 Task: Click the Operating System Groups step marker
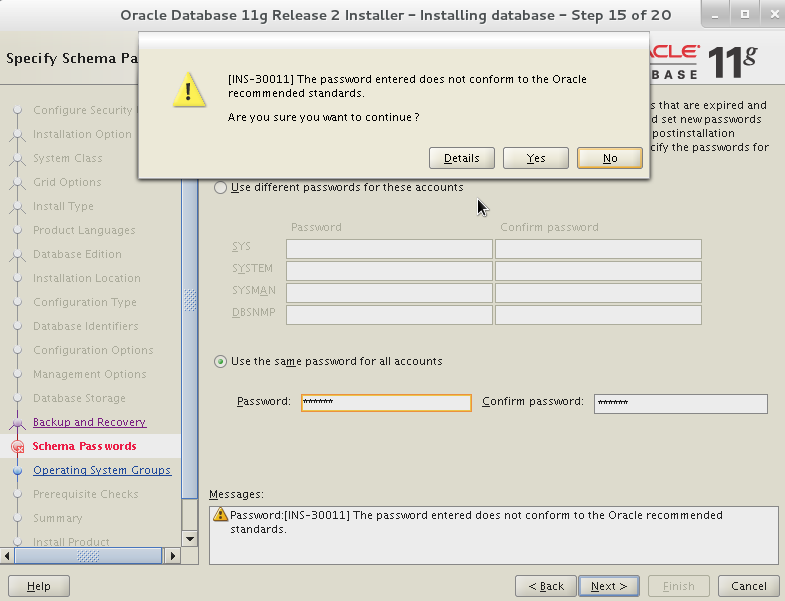click(18, 470)
